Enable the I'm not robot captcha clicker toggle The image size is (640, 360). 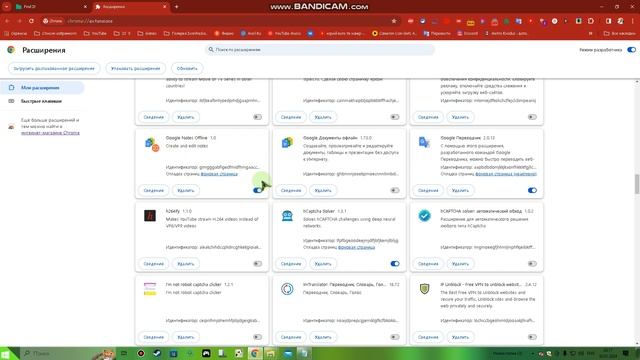tap(258, 337)
